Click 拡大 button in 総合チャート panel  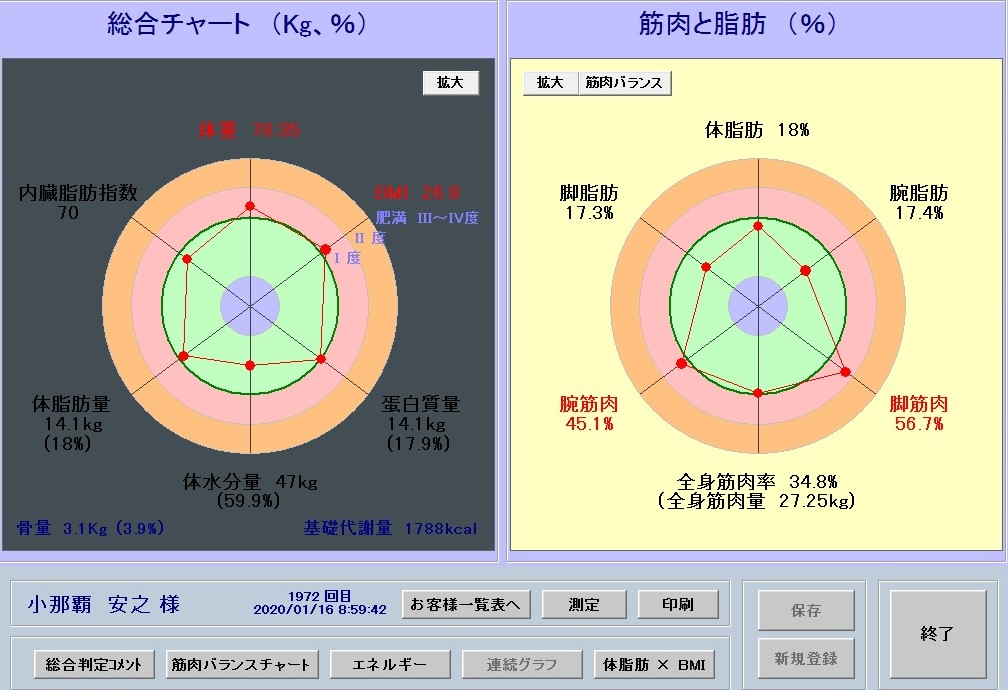pos(450,83)
